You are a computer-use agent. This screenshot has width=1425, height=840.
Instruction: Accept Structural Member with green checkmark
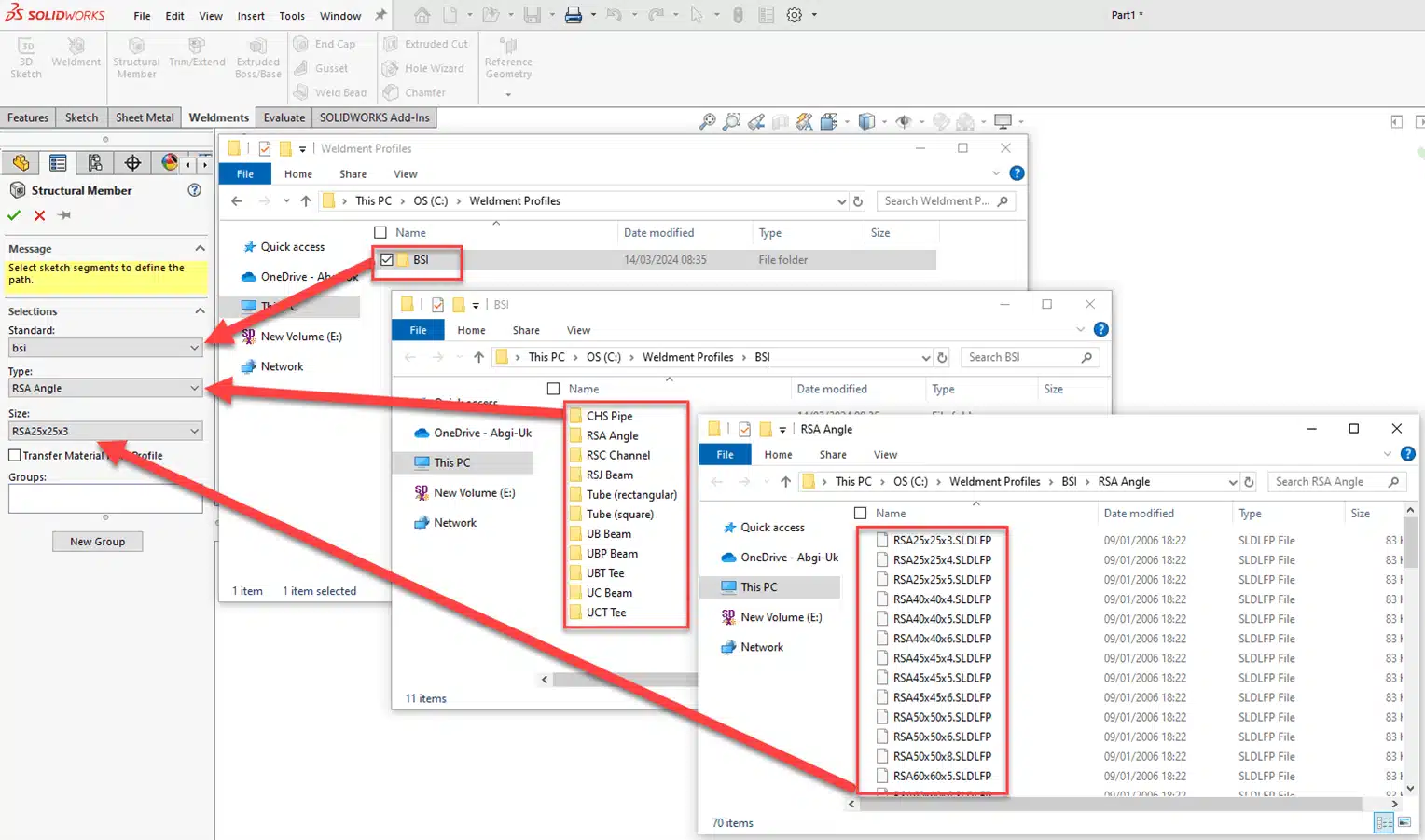click(x=14, y=215)
